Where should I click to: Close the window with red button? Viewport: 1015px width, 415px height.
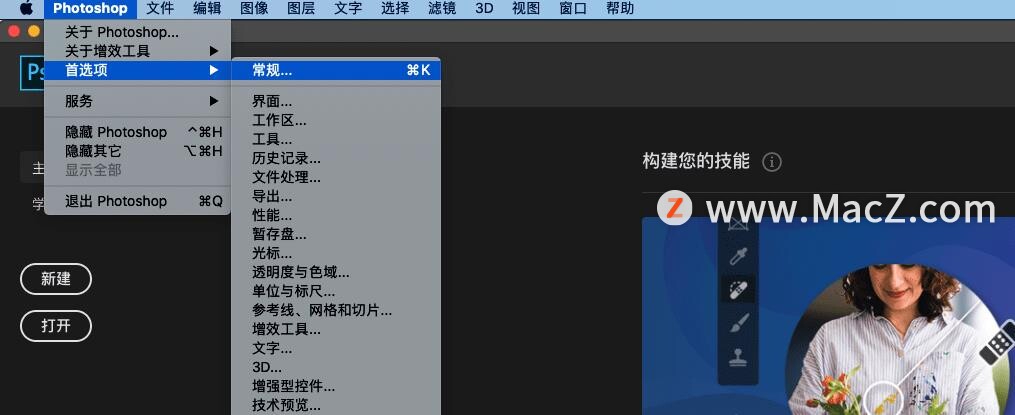[14, 30]
